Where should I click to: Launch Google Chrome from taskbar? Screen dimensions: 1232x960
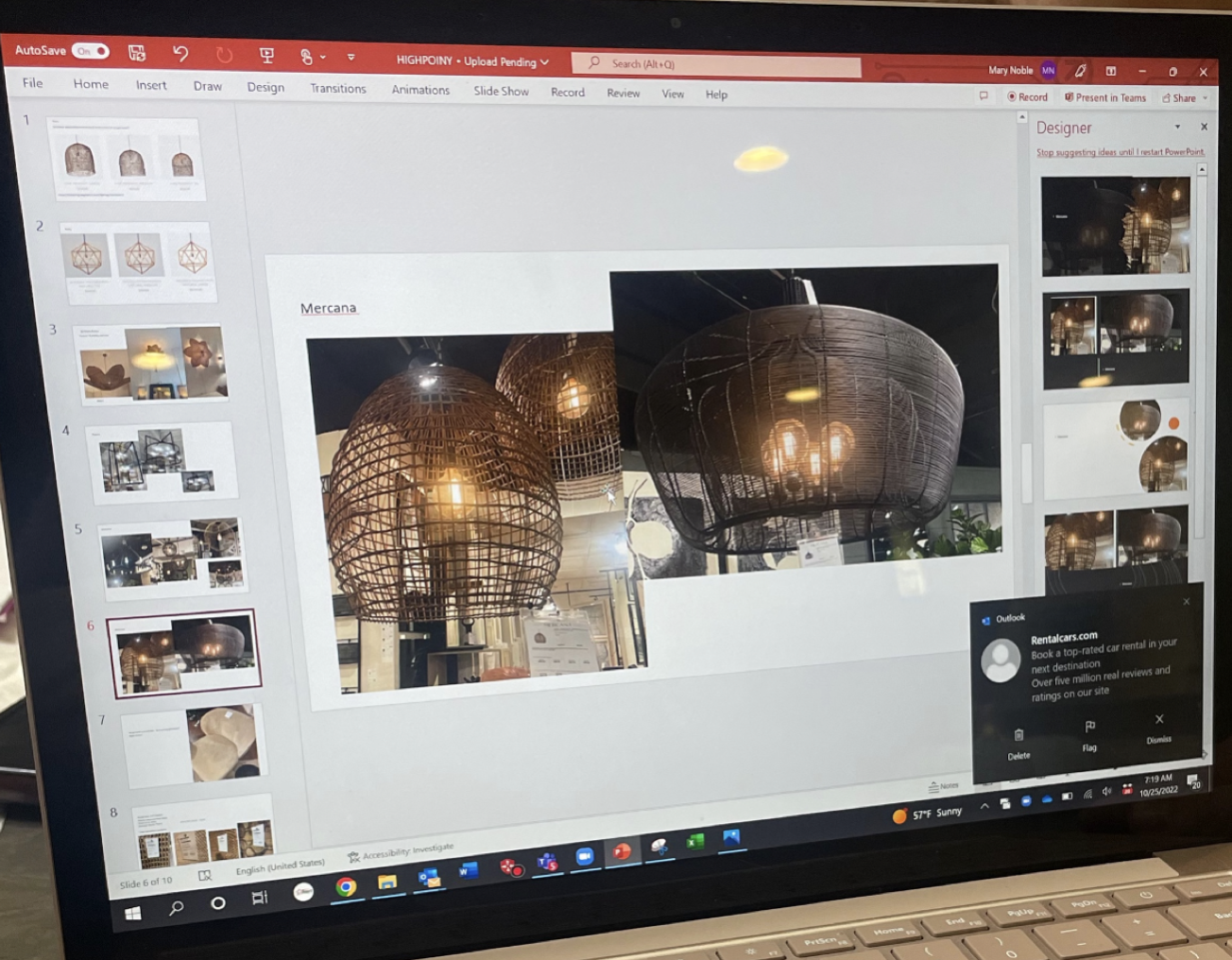coord(346,886)
